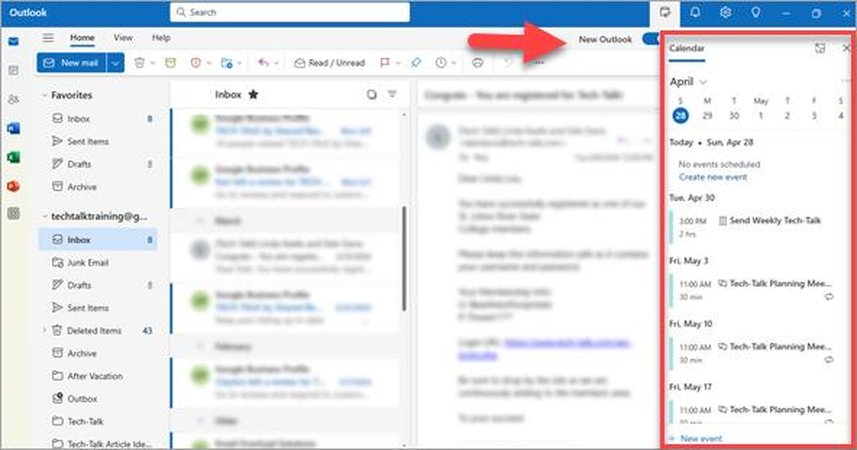857x450 pixels.
Task: Open Settings gear in title bar
Action: pos(725,12)
